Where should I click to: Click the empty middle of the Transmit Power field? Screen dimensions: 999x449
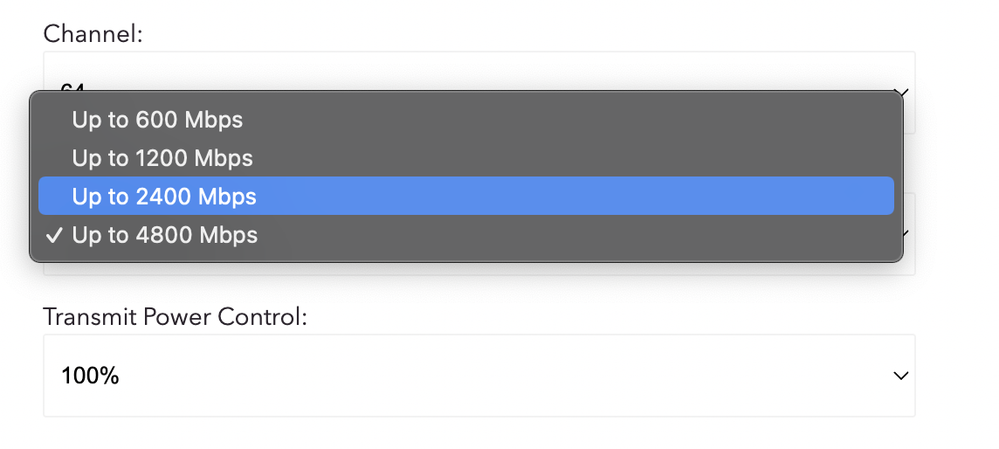[500, 376]
